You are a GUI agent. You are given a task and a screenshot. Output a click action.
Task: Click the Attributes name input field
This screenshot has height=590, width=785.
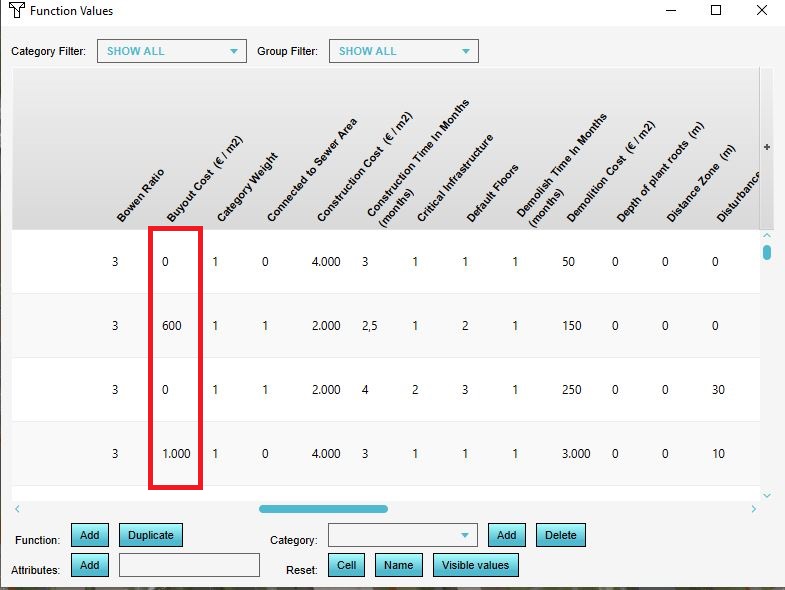point(189,565)
